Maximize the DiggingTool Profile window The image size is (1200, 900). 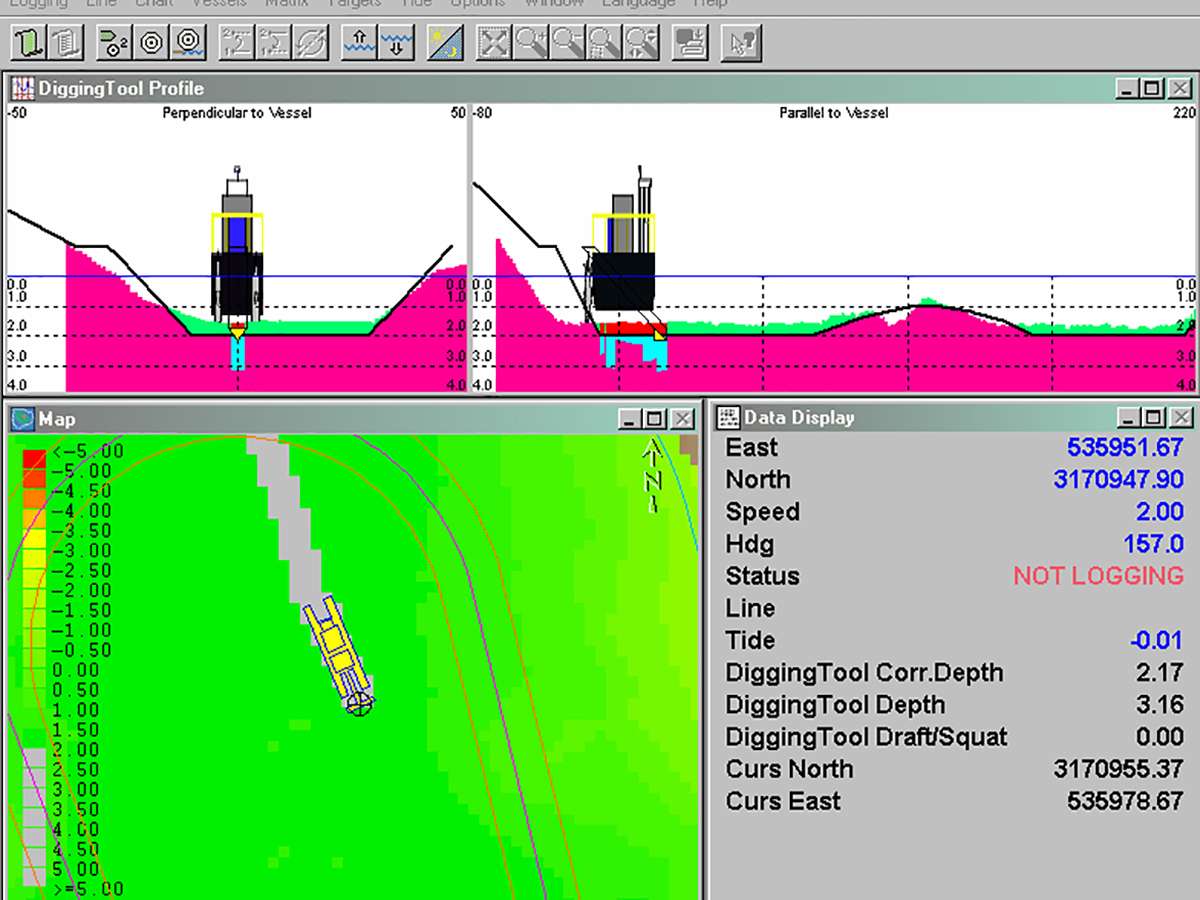1153,88
